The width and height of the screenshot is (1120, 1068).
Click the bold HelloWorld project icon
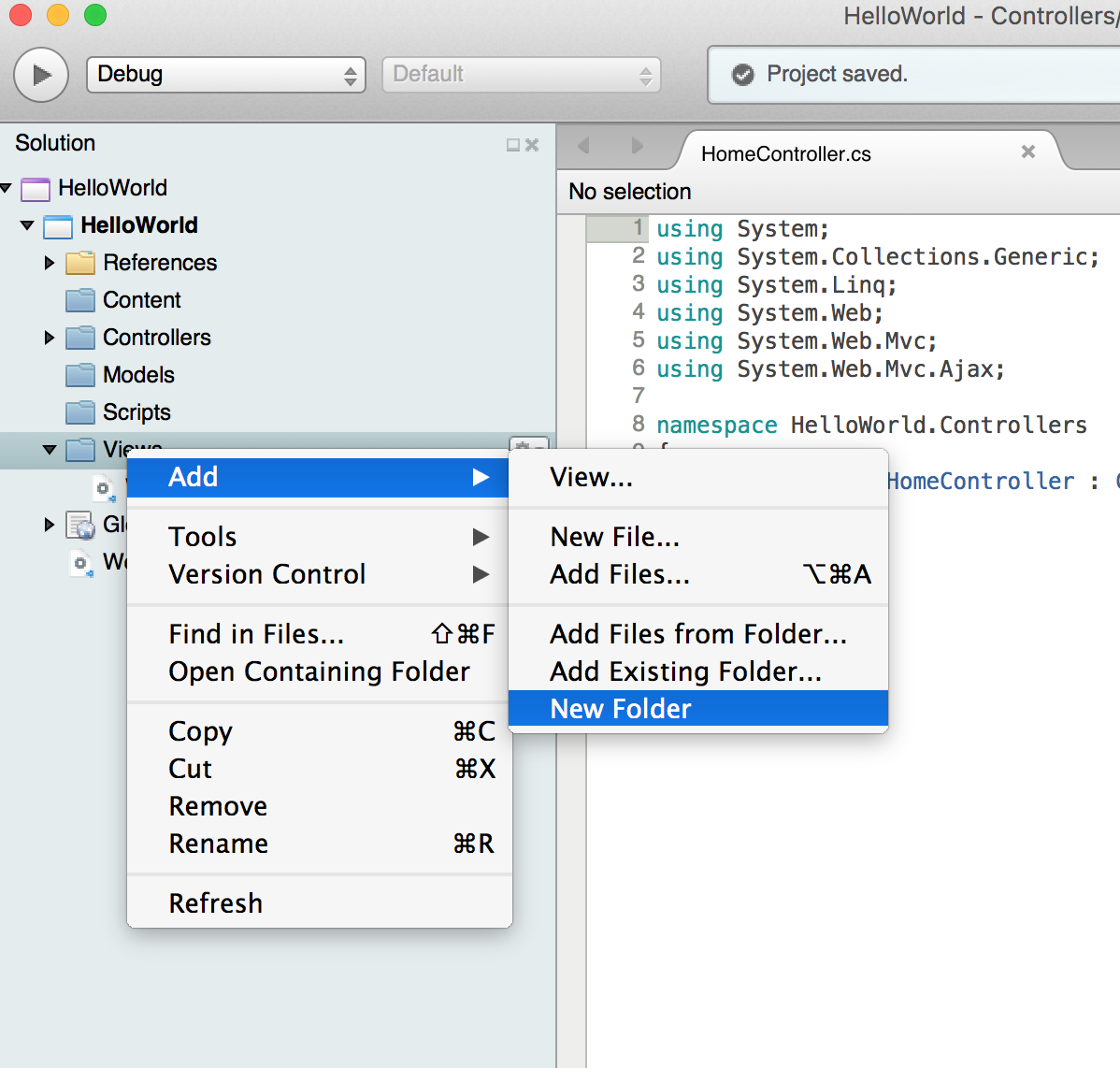pos(58,225)
